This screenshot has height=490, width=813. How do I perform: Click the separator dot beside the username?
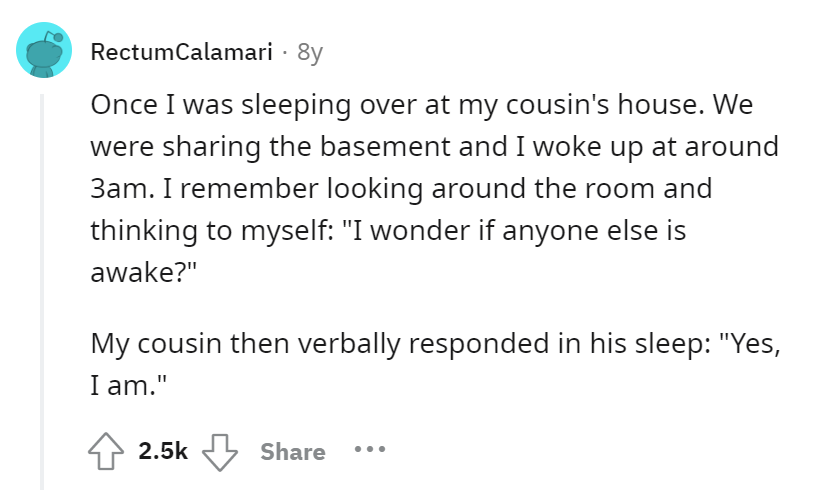point(285,52)
